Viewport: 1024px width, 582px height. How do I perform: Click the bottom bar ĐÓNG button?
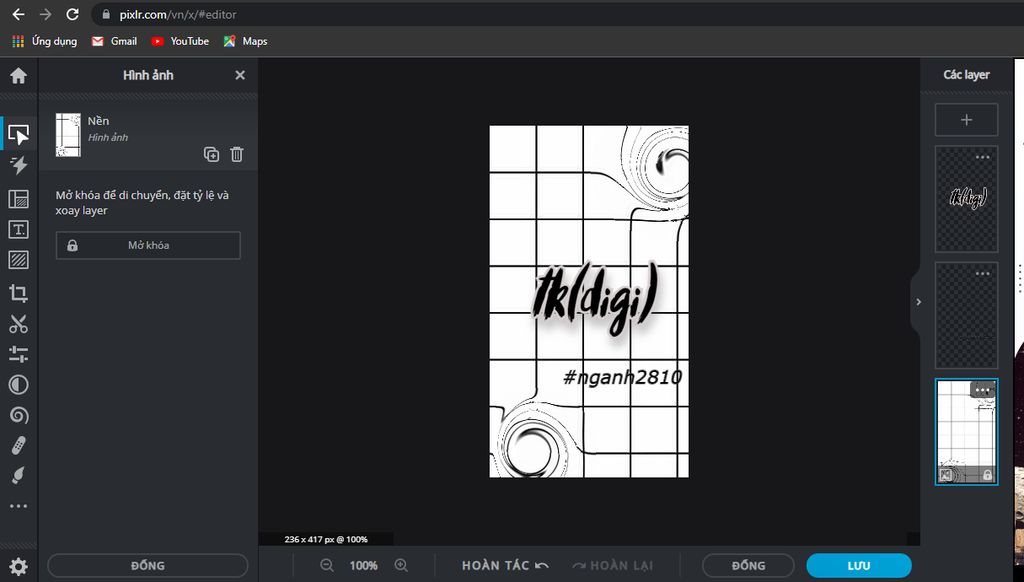tap(748, 566)
